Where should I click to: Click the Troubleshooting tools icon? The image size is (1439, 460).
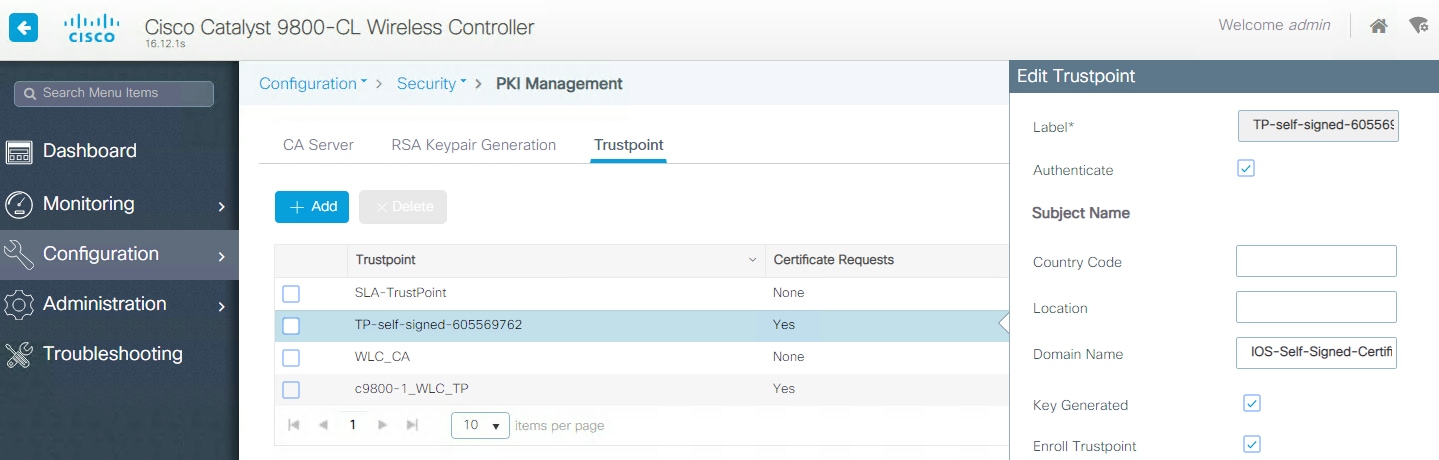click(19, 355)
